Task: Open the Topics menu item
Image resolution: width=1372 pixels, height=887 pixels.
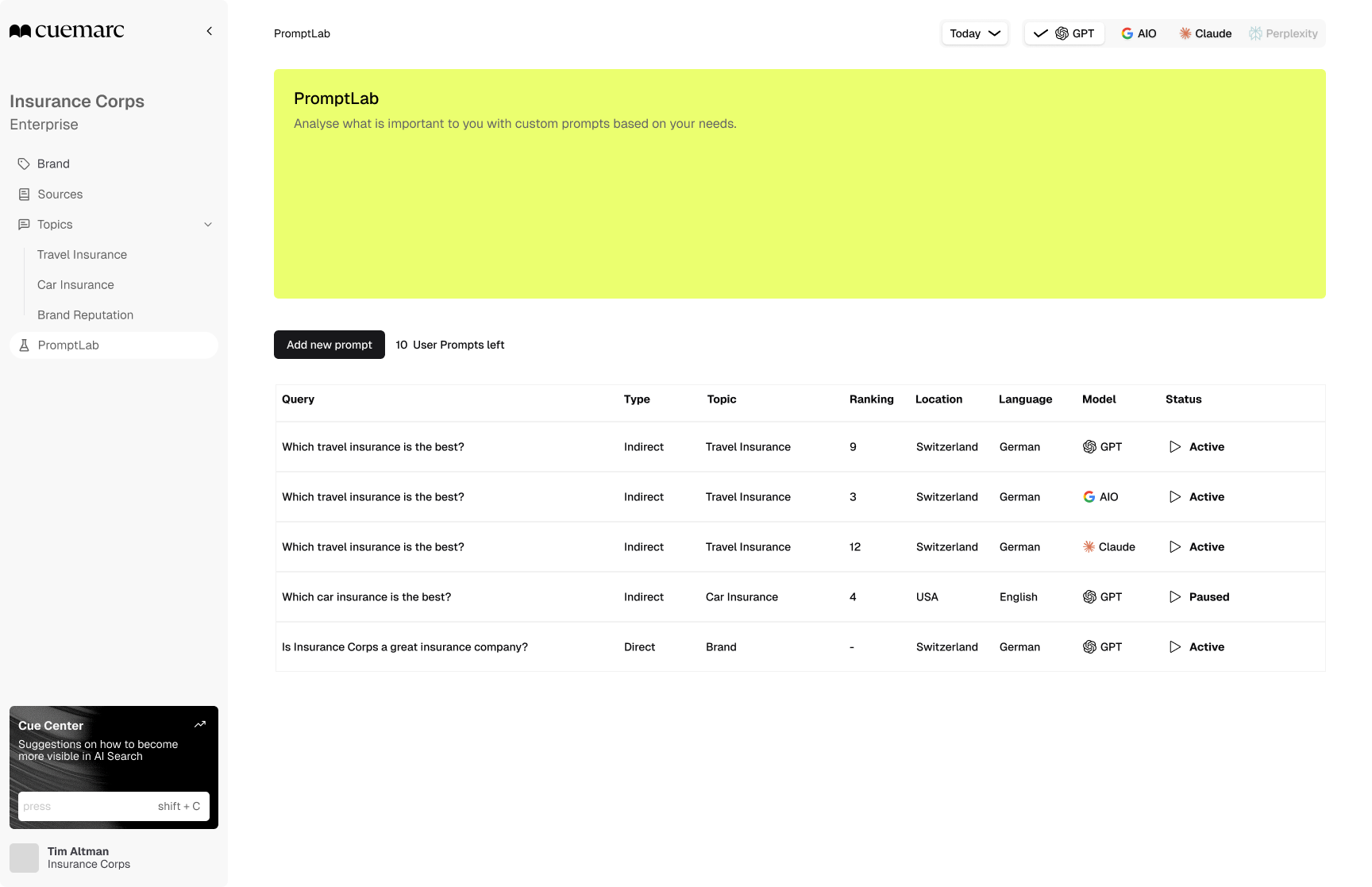Action: [114, 224]
